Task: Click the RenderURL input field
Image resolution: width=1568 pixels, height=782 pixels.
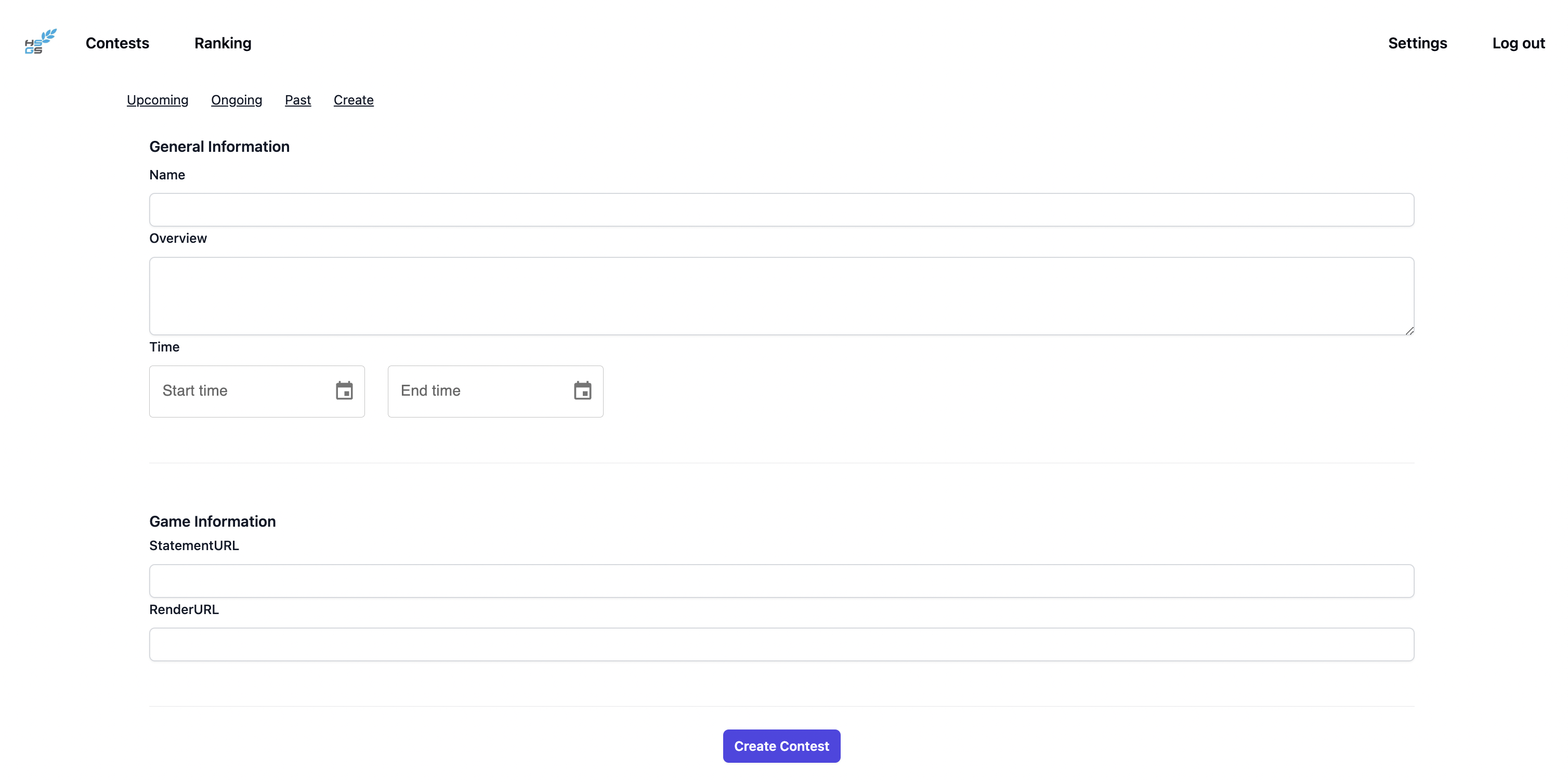Action: [781, 644]
